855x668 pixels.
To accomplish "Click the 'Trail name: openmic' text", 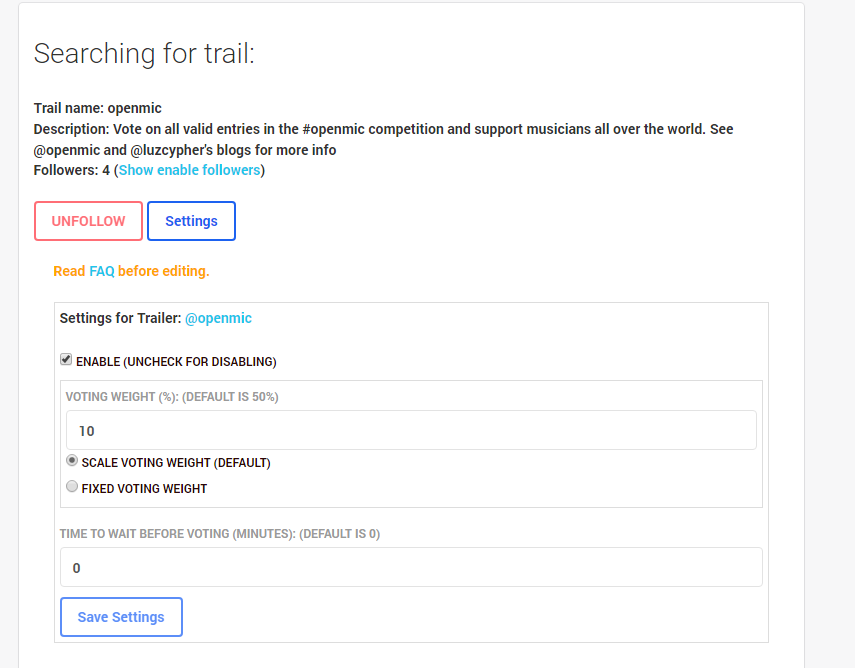I will coord(98,108).
